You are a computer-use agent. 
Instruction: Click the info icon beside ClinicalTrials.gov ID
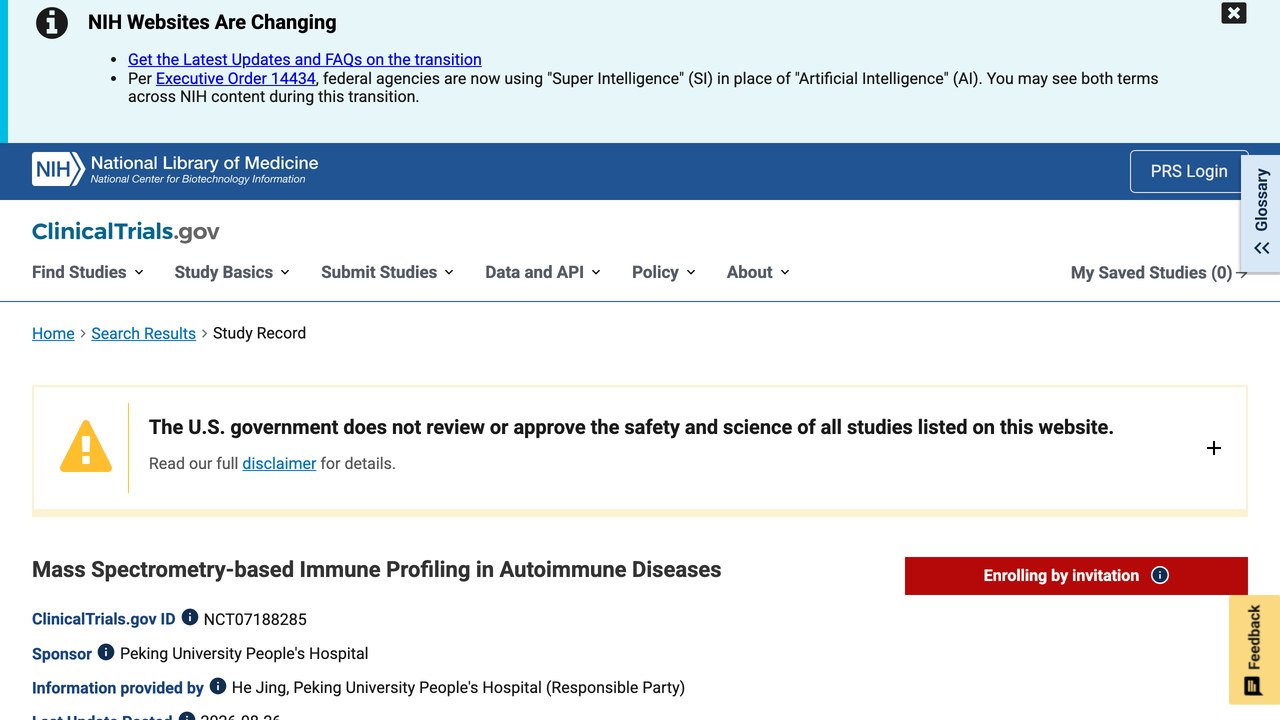[x=189, y=618]
